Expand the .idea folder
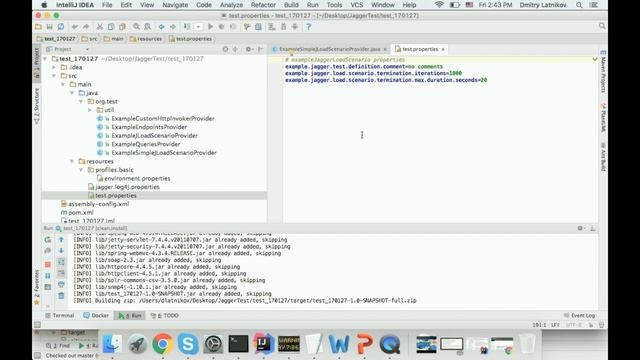 pos(54,67)
